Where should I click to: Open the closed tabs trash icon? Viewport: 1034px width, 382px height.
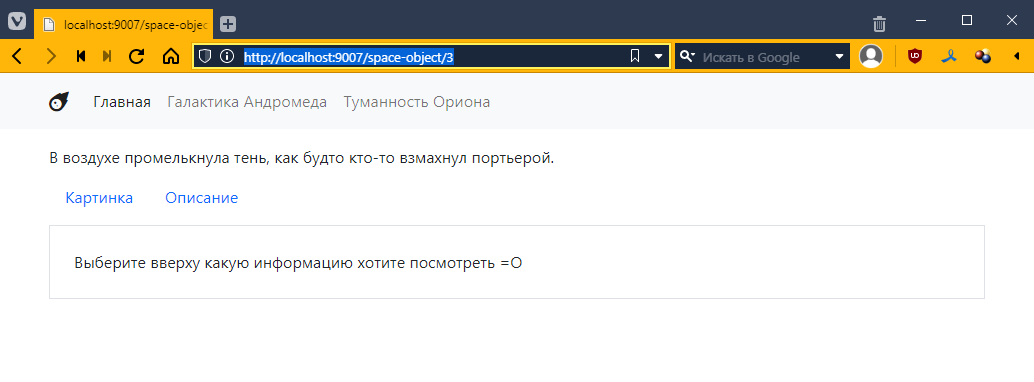point(879,24)
